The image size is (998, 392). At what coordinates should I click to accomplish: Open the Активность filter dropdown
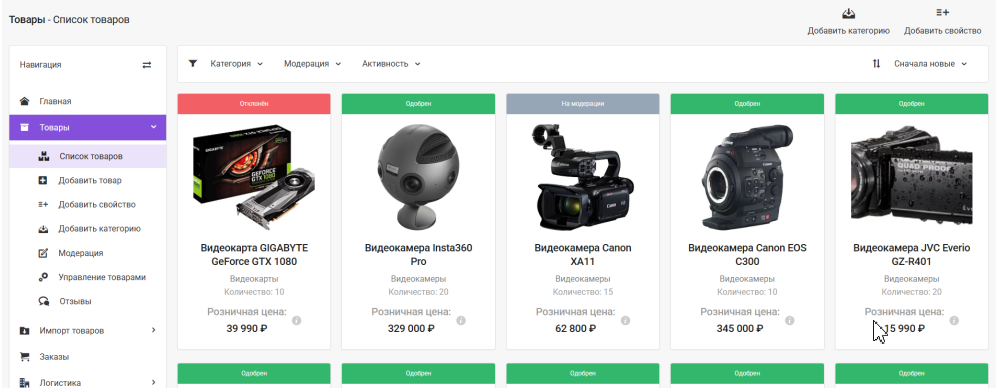coord(391,64)
